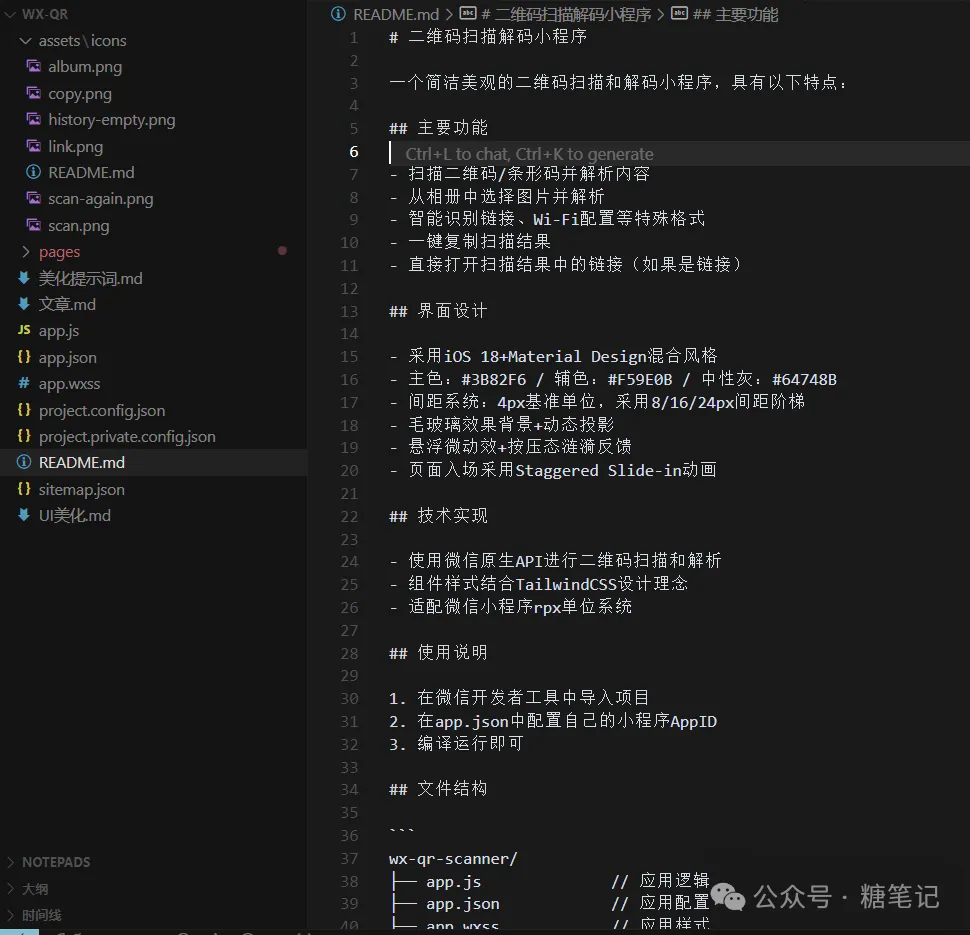The image size is (970, 935).
Task: Click the modified dot indicator beside pages
Action: pos(282,251)
